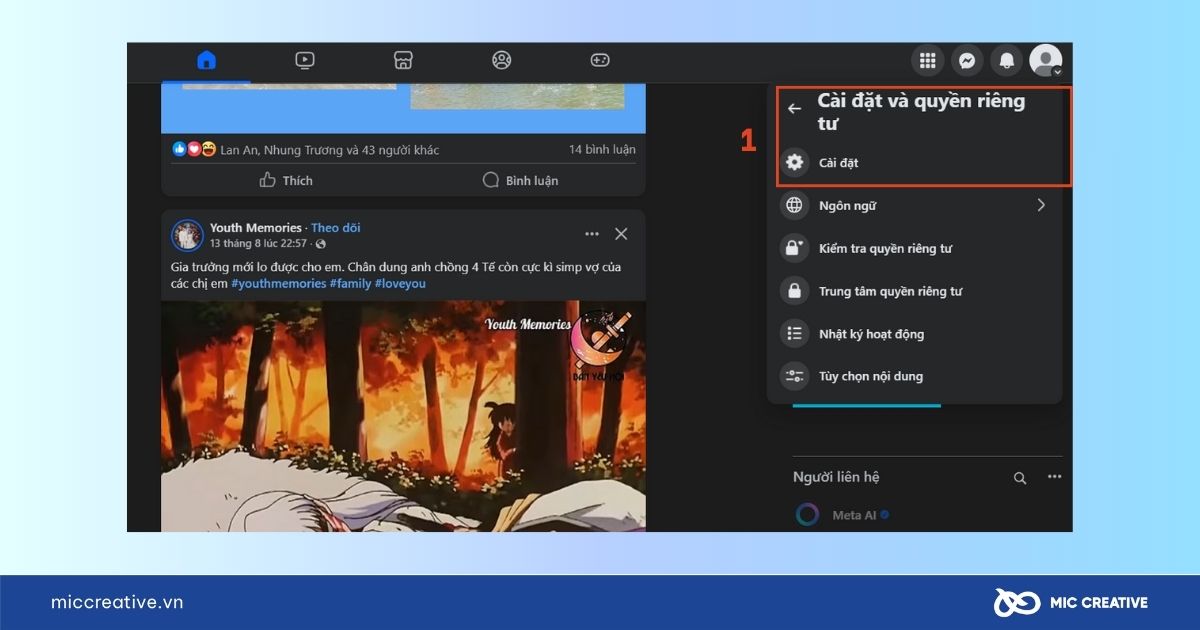Open the Gaming tab icon
Viewport: 1200px width, 630px height.
[x=600, y=60]
